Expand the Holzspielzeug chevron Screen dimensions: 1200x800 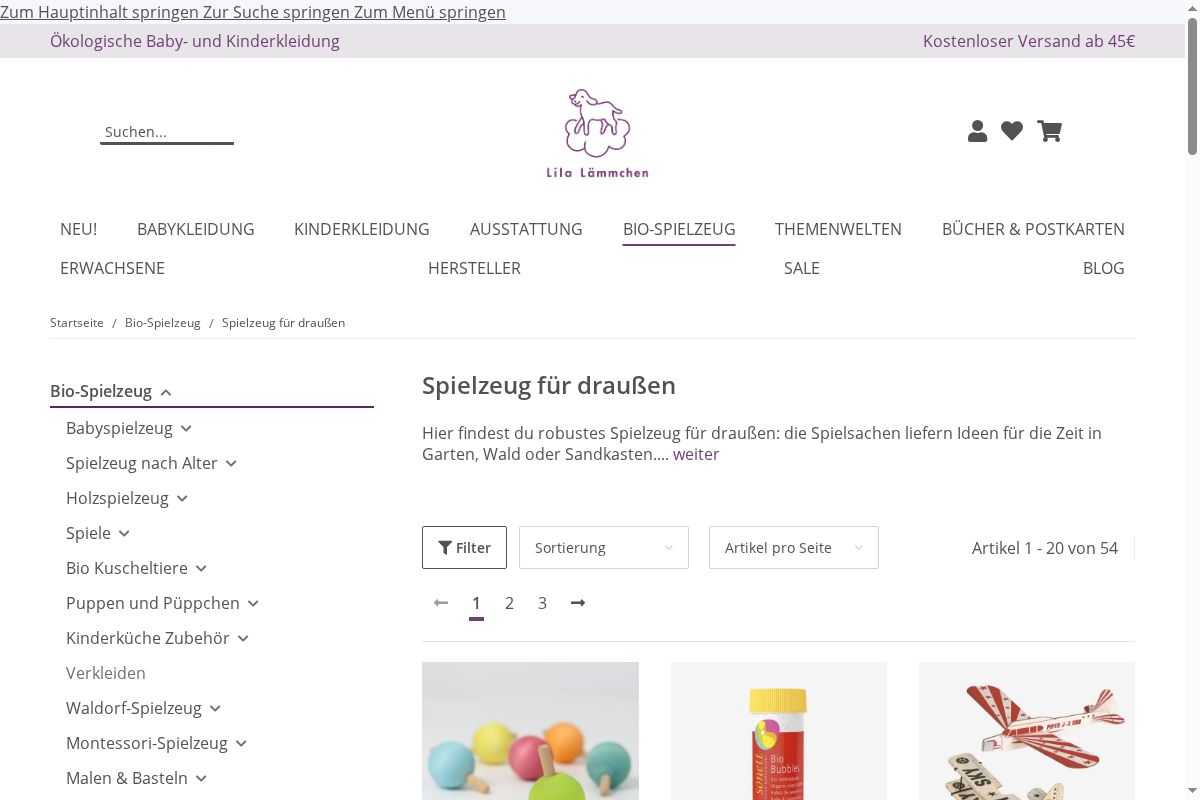pos(182,499)
